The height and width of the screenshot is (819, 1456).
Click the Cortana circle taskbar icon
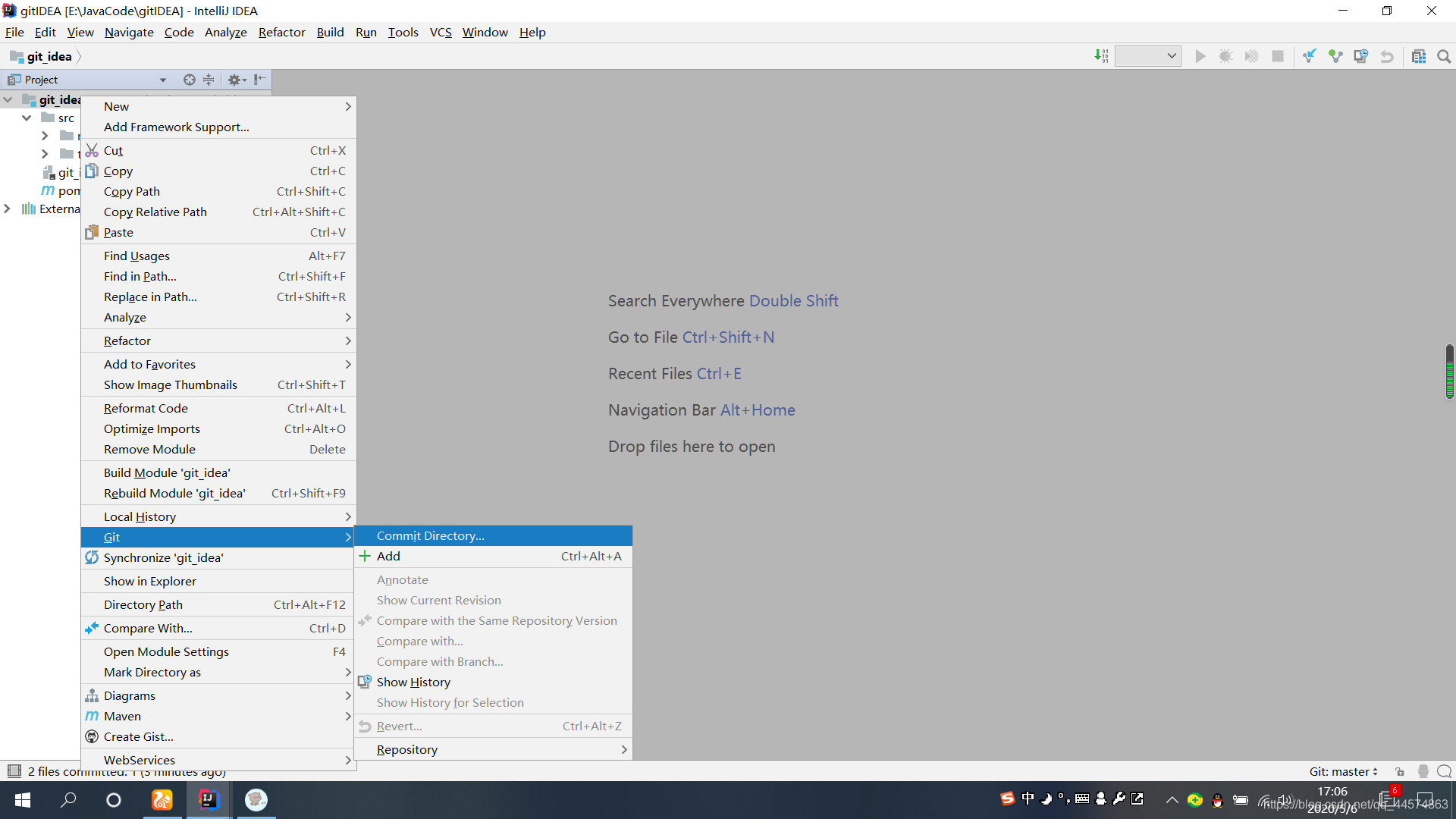point(114,800)
